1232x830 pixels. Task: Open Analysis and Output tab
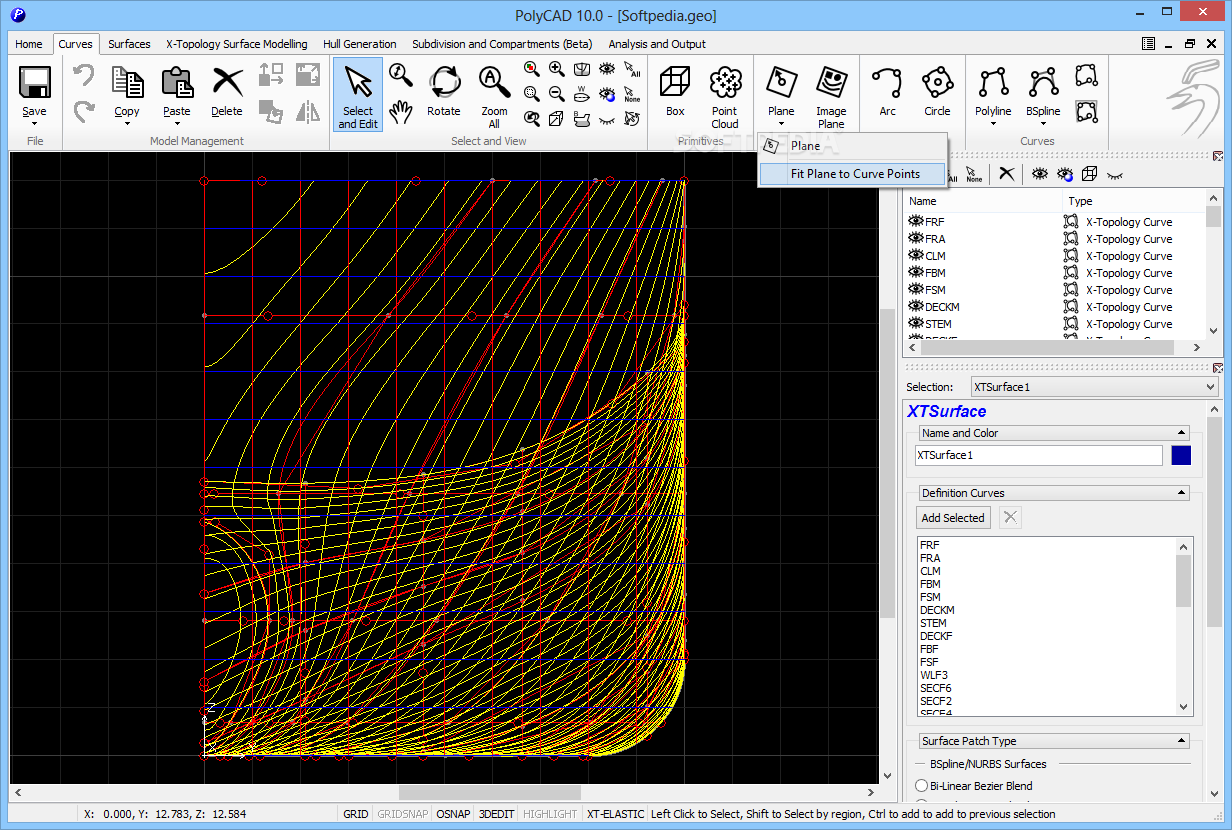pyautogui.click(x=657, y=44)
